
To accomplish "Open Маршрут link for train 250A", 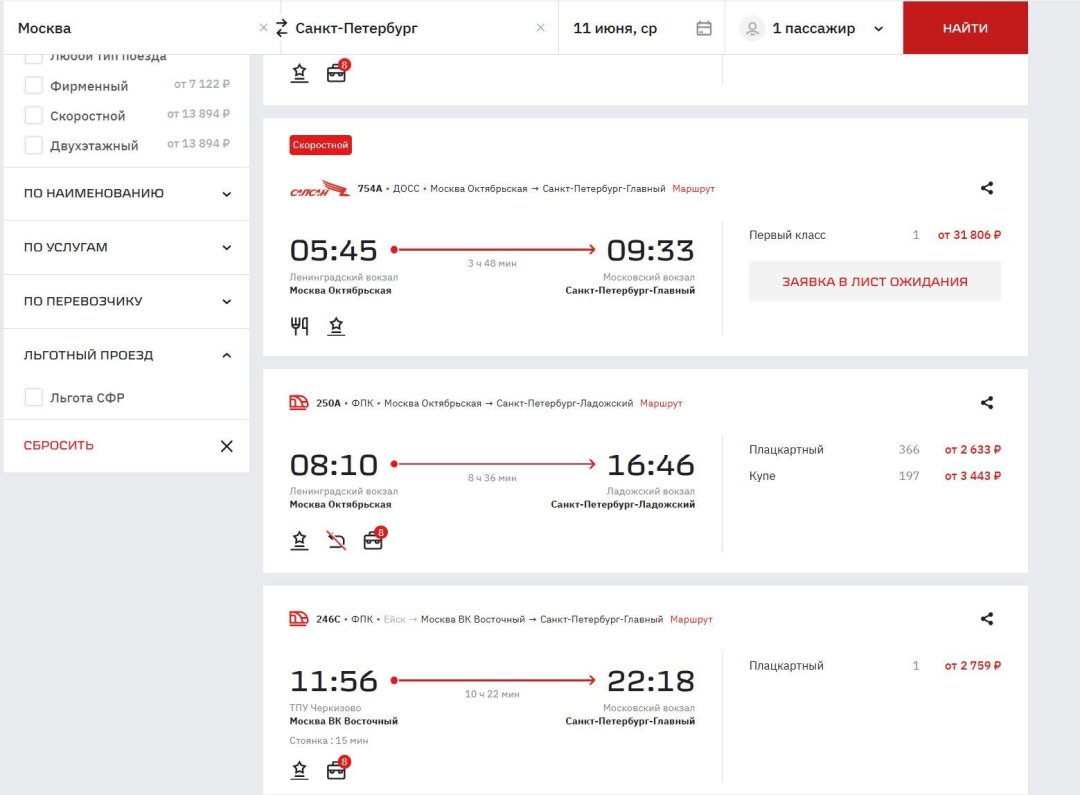I will pos(661,403).
